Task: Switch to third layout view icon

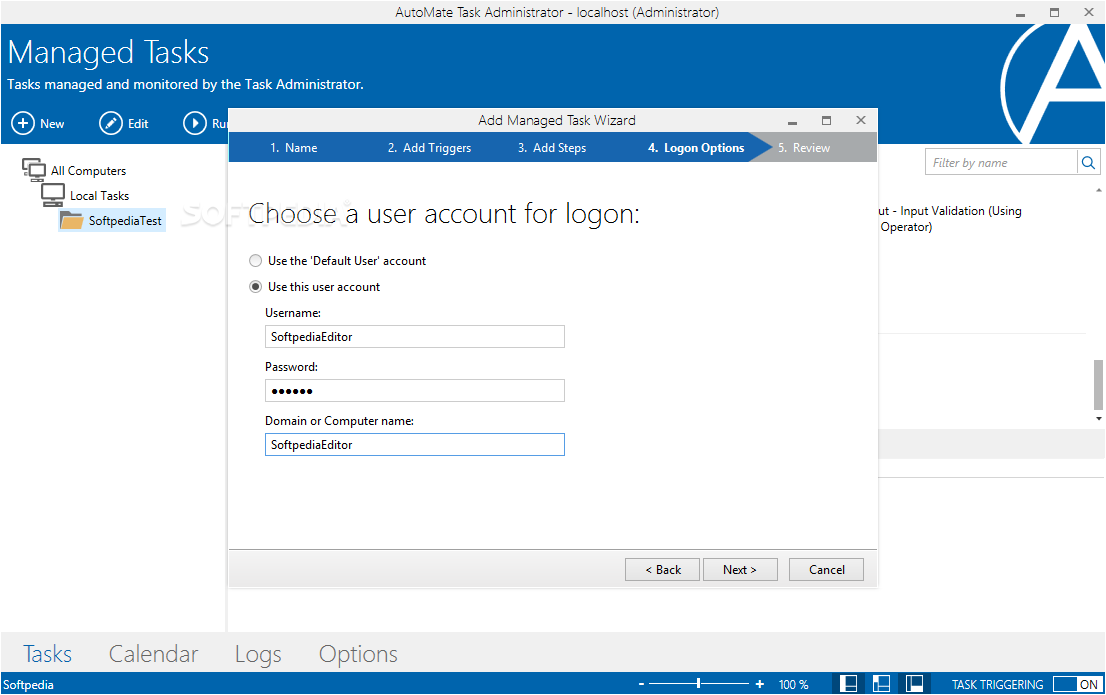Action: click(914, 684)
